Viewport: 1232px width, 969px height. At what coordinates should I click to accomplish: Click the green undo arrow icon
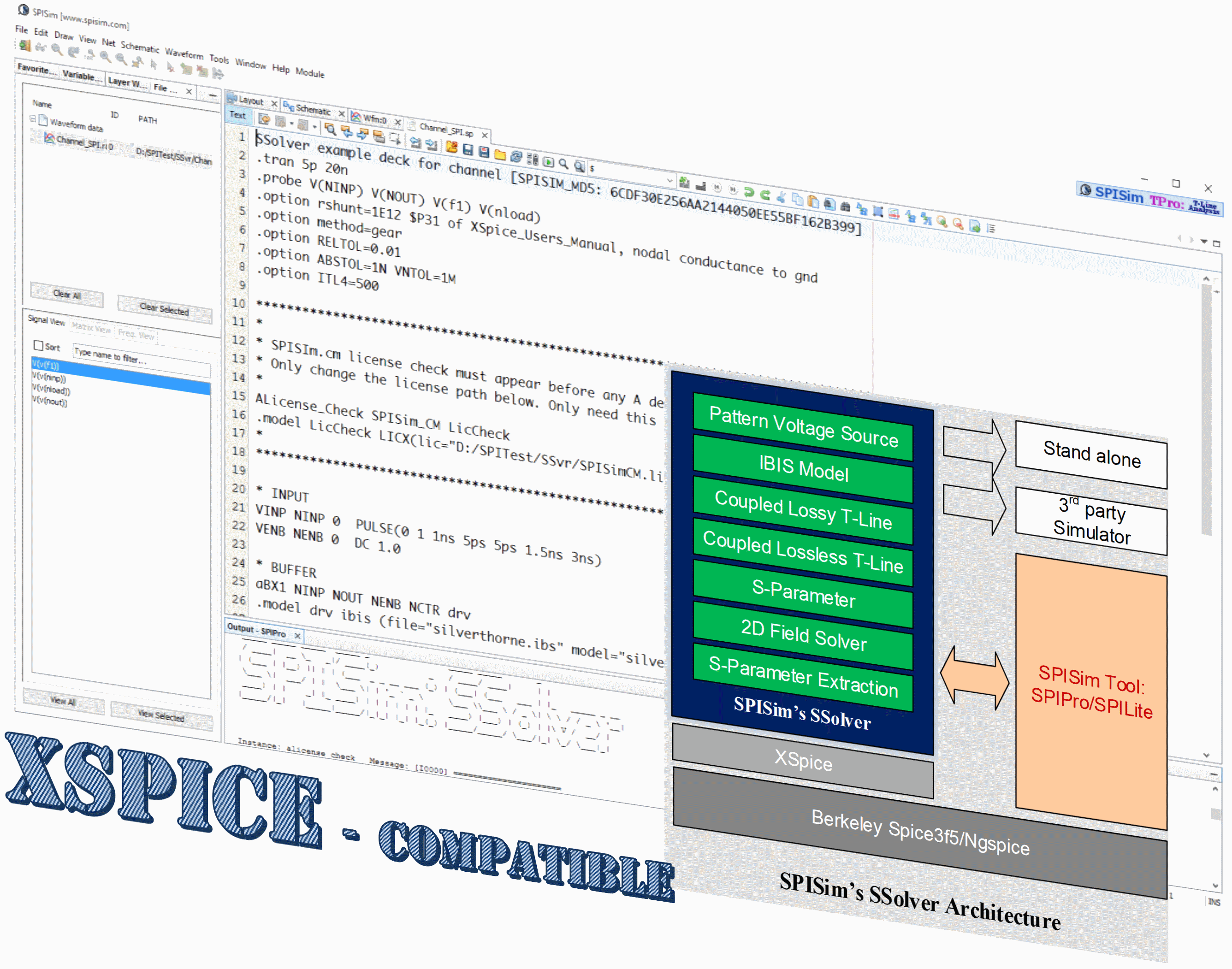pyautogui.click(x=749, y=192)
